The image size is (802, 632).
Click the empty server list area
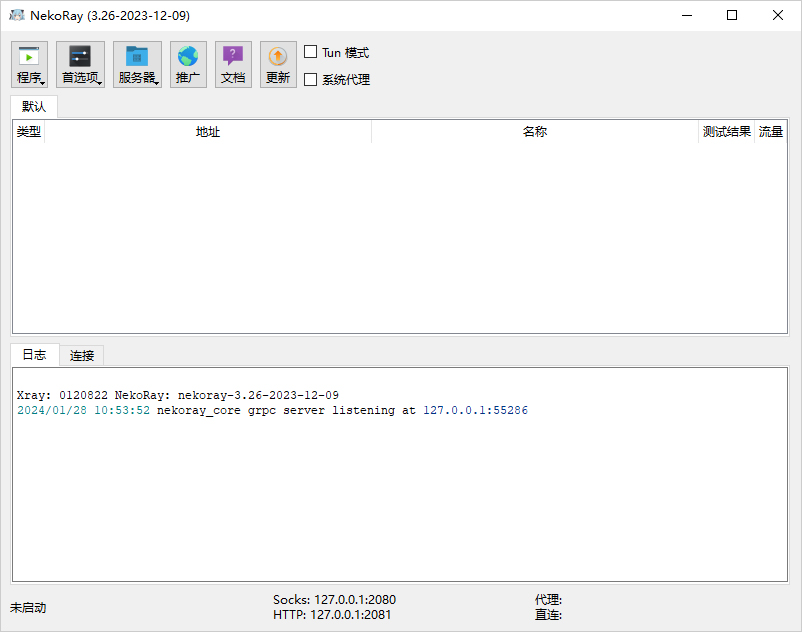[x=400, y=240]
